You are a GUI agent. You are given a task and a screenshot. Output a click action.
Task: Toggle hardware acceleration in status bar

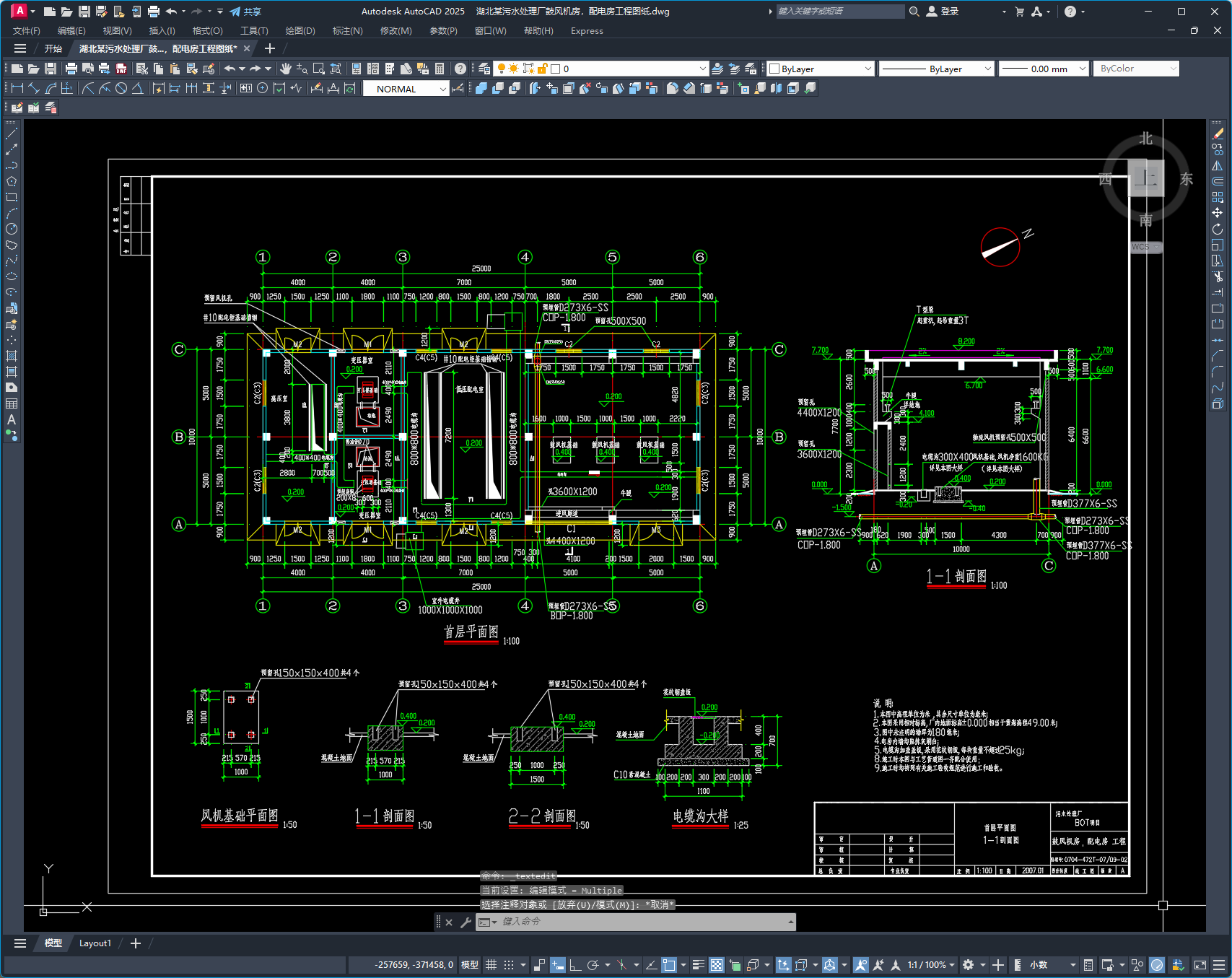coord(1157,965)
